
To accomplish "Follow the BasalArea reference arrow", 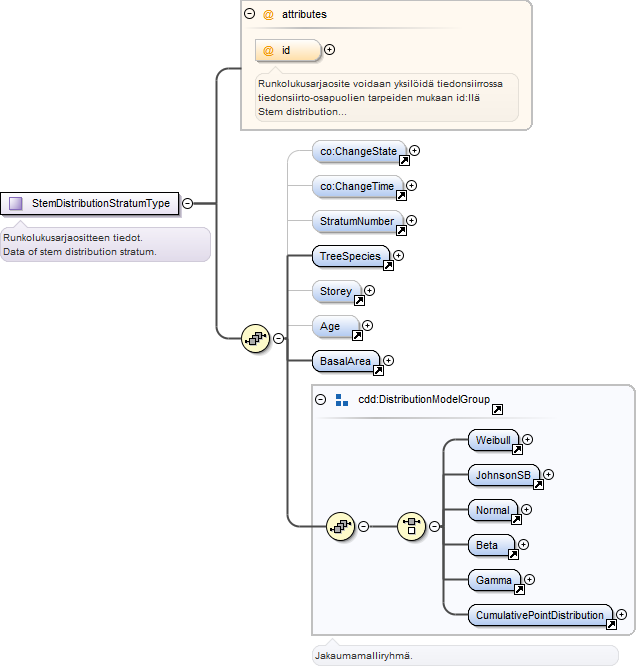I will coord(378,370).
